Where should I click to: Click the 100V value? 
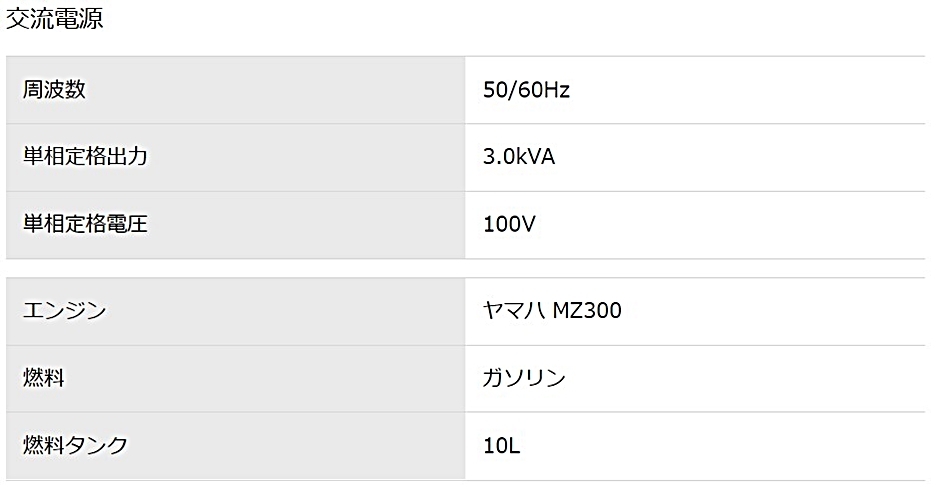coord(509,224)
